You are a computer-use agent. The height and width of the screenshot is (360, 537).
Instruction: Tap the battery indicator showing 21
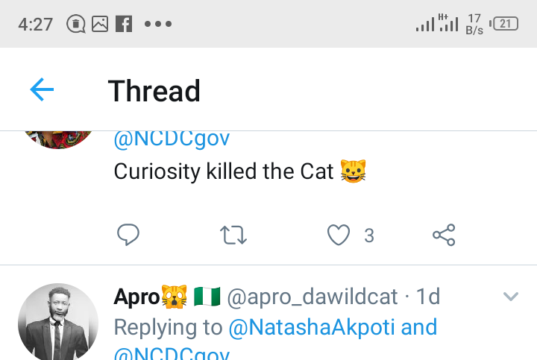click(x=504, y=24)
